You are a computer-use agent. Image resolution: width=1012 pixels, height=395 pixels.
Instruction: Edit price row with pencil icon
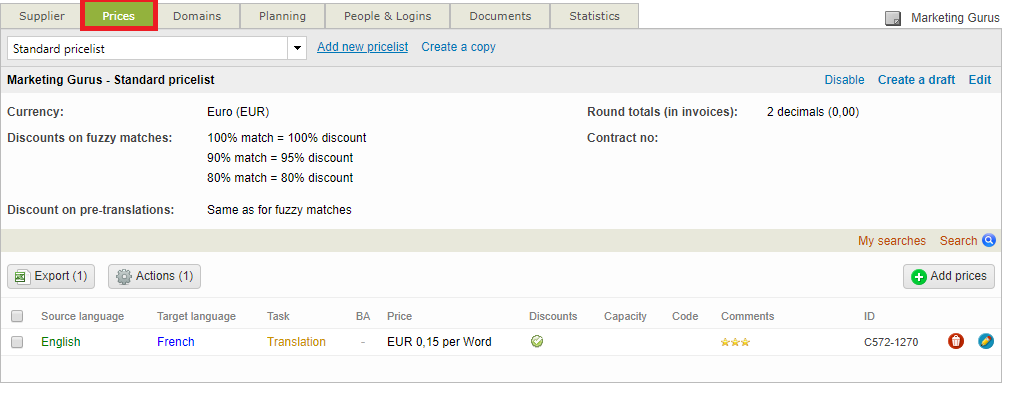pyautogui.click(x=986, y=341)
